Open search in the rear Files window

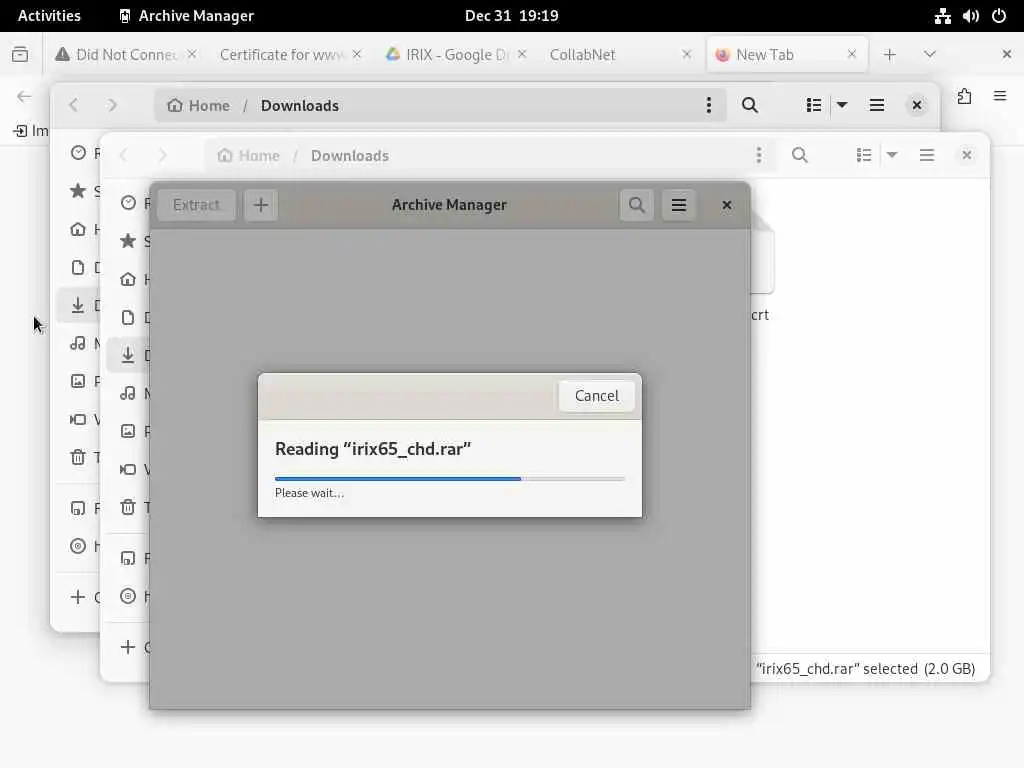750,105
